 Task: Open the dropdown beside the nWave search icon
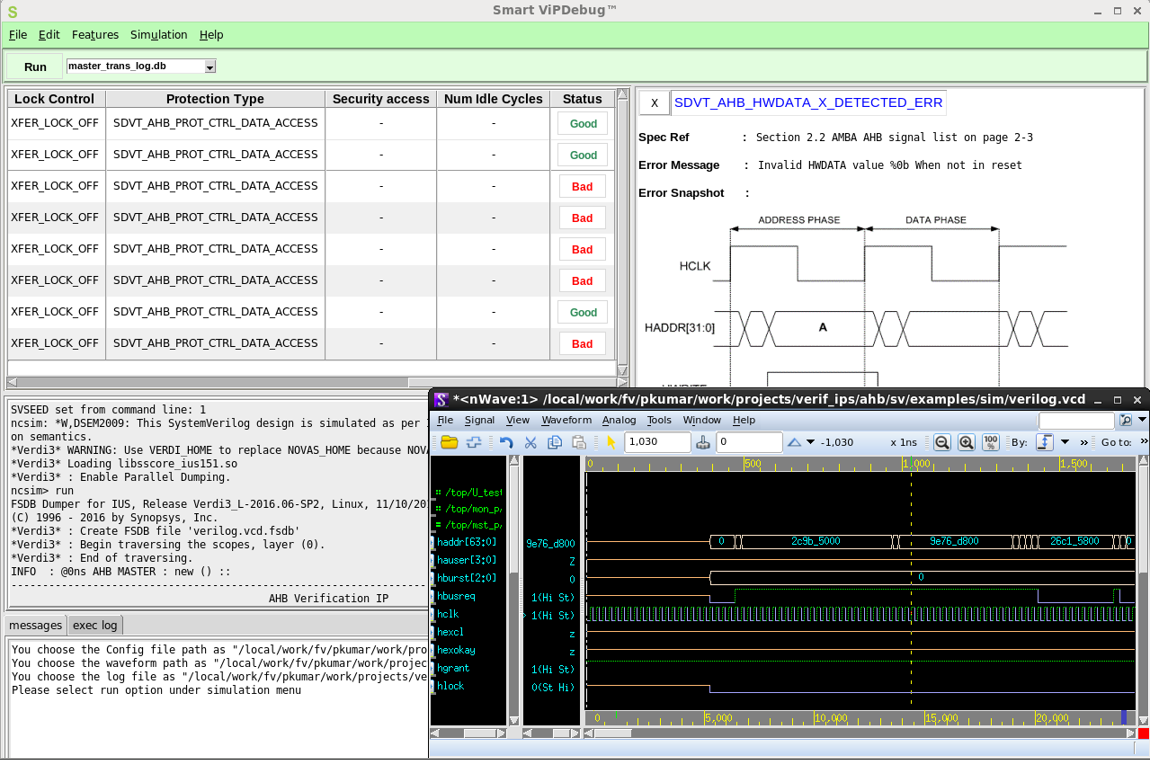pyautogui.click(x=1142, y=420)
